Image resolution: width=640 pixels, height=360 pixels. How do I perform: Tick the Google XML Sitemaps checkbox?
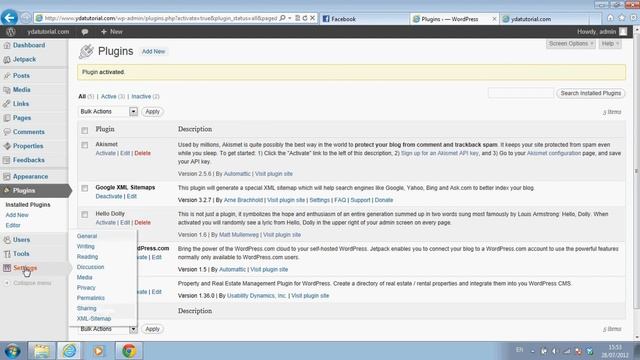(x=84, y=188)
